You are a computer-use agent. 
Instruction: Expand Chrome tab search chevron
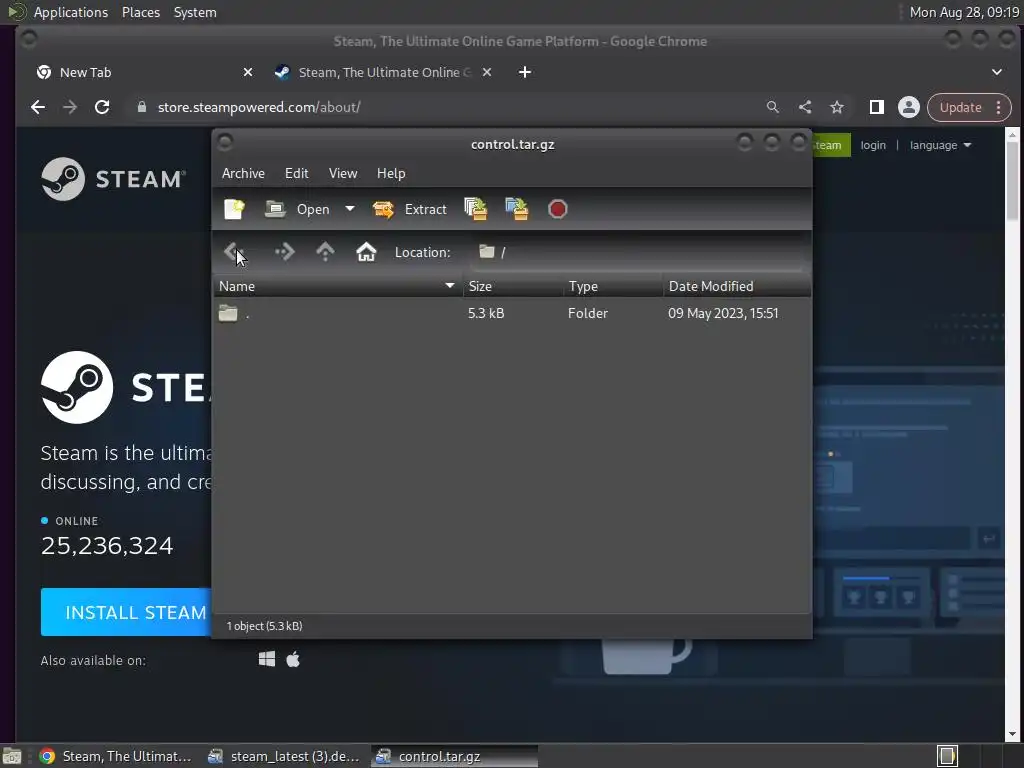(x=997, y=72)
